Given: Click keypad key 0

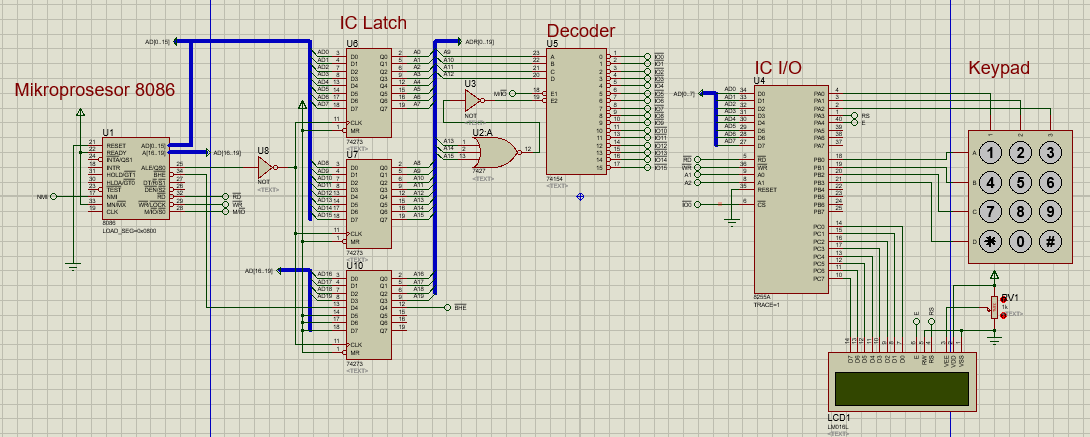Looking at the screenshot, I should (1021, 242).
